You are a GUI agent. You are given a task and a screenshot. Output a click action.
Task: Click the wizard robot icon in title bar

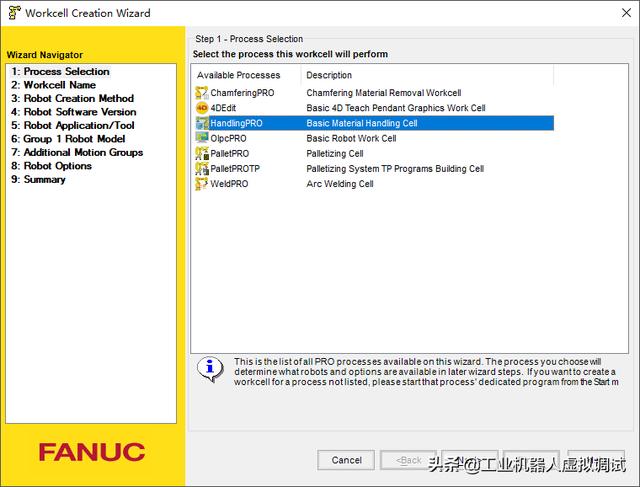pyautogui.click(x=14, y=13)
